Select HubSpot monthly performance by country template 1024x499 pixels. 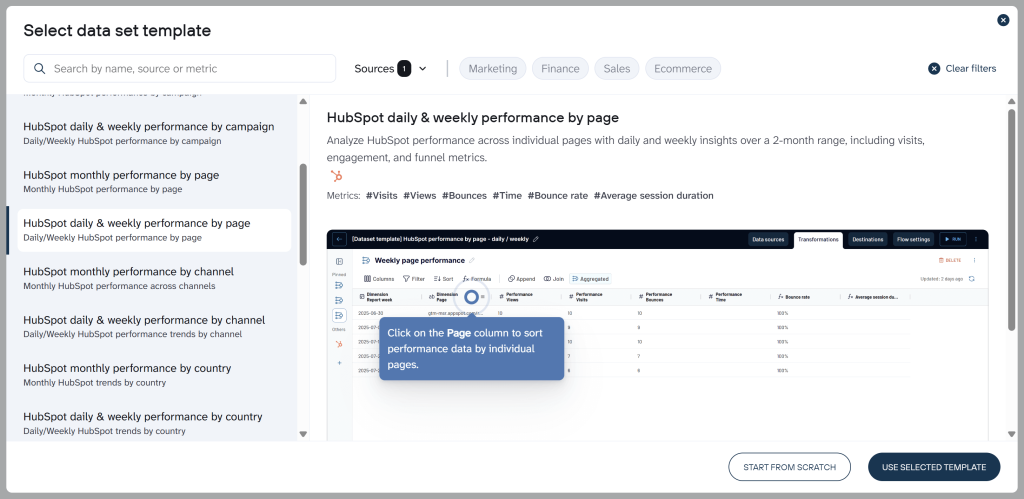click(x=154, y=375)
